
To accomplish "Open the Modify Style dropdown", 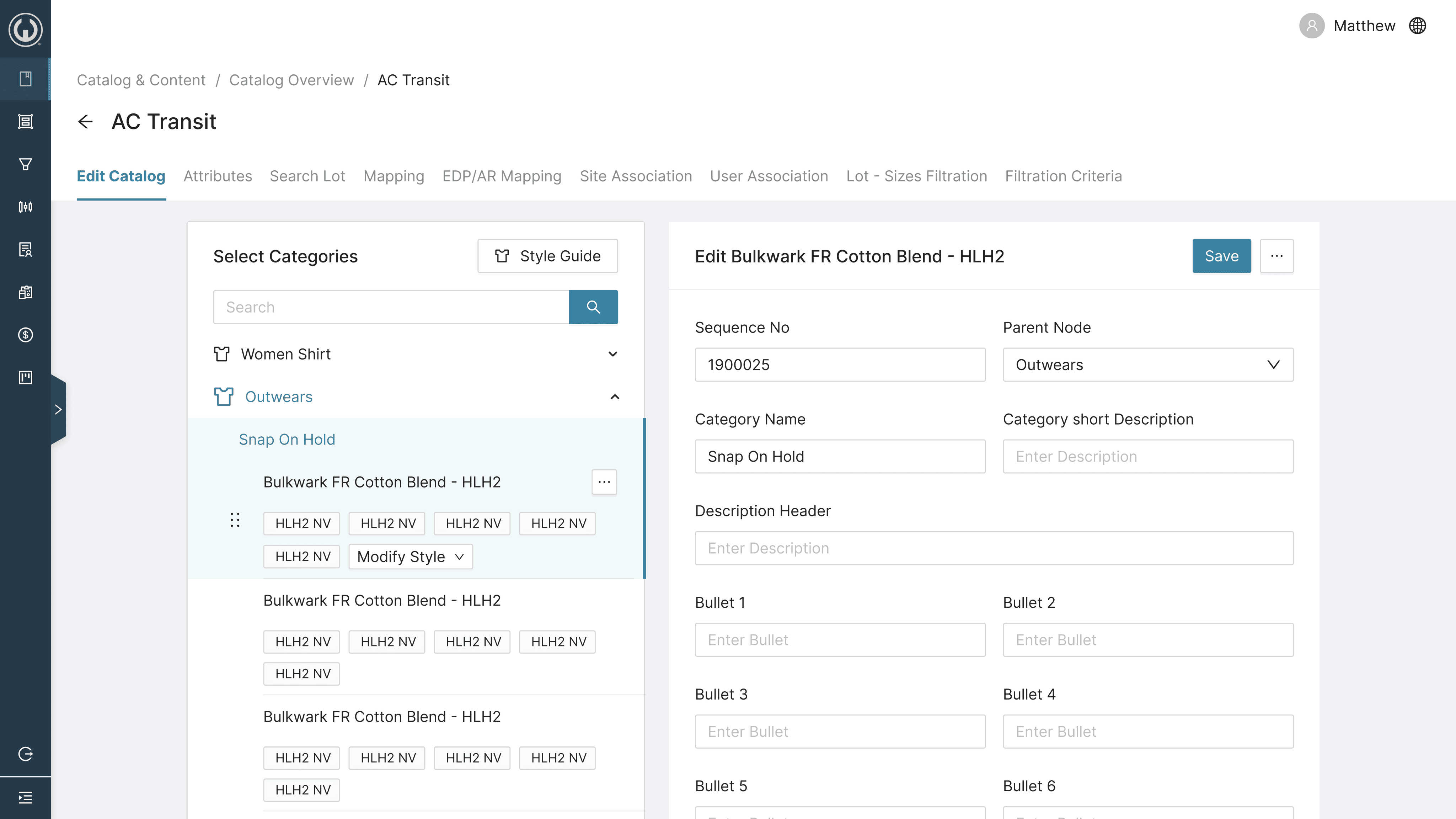I will pyautogui.click(x=410, y=557).
